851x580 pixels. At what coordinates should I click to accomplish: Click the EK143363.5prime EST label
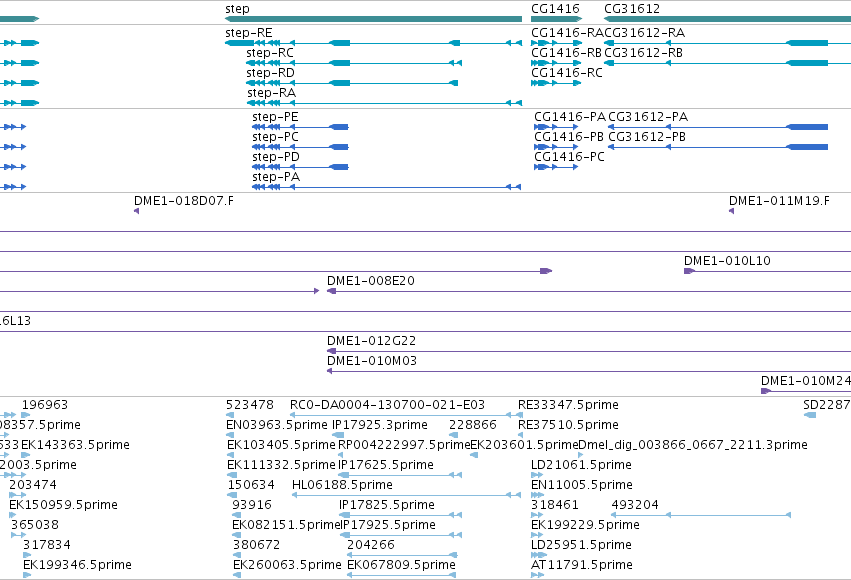(75, 445)
